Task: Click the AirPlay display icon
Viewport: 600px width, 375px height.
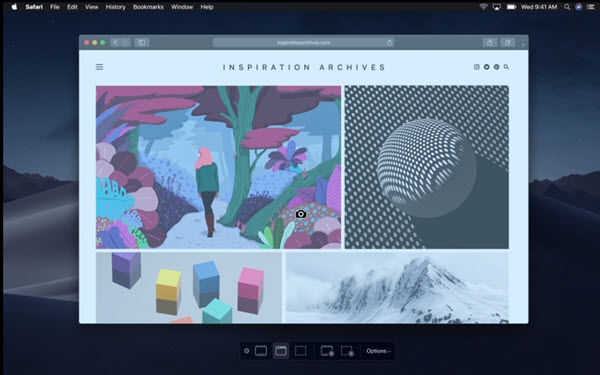Action: point(497,7)
